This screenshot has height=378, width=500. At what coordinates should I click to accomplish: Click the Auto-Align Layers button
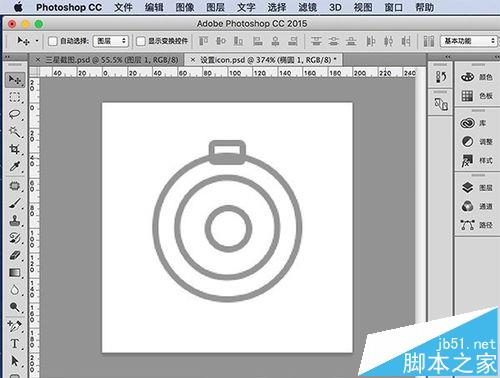[x=429, y=41]
